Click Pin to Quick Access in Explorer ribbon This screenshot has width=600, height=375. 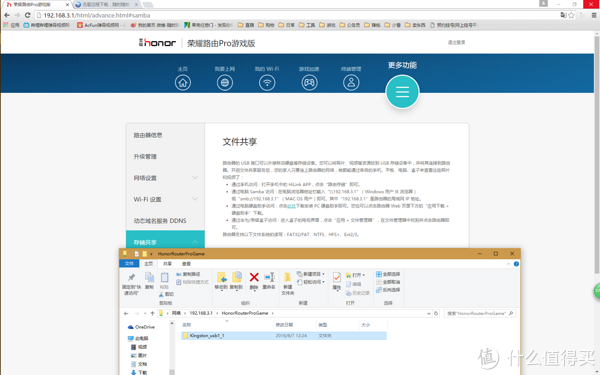click(131, 284)
